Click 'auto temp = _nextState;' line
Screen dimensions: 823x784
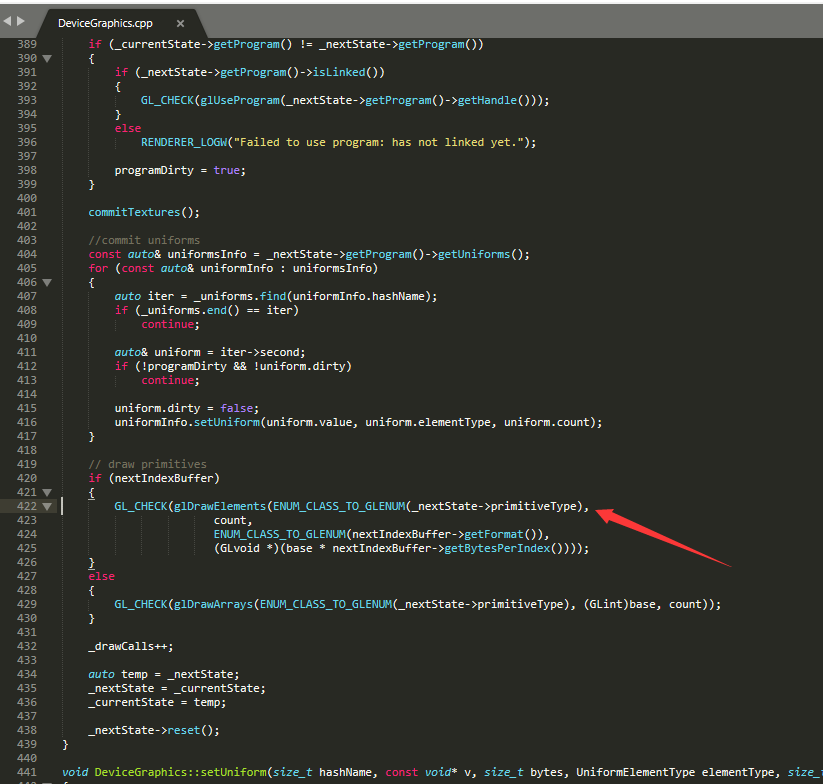click(164, 674)
